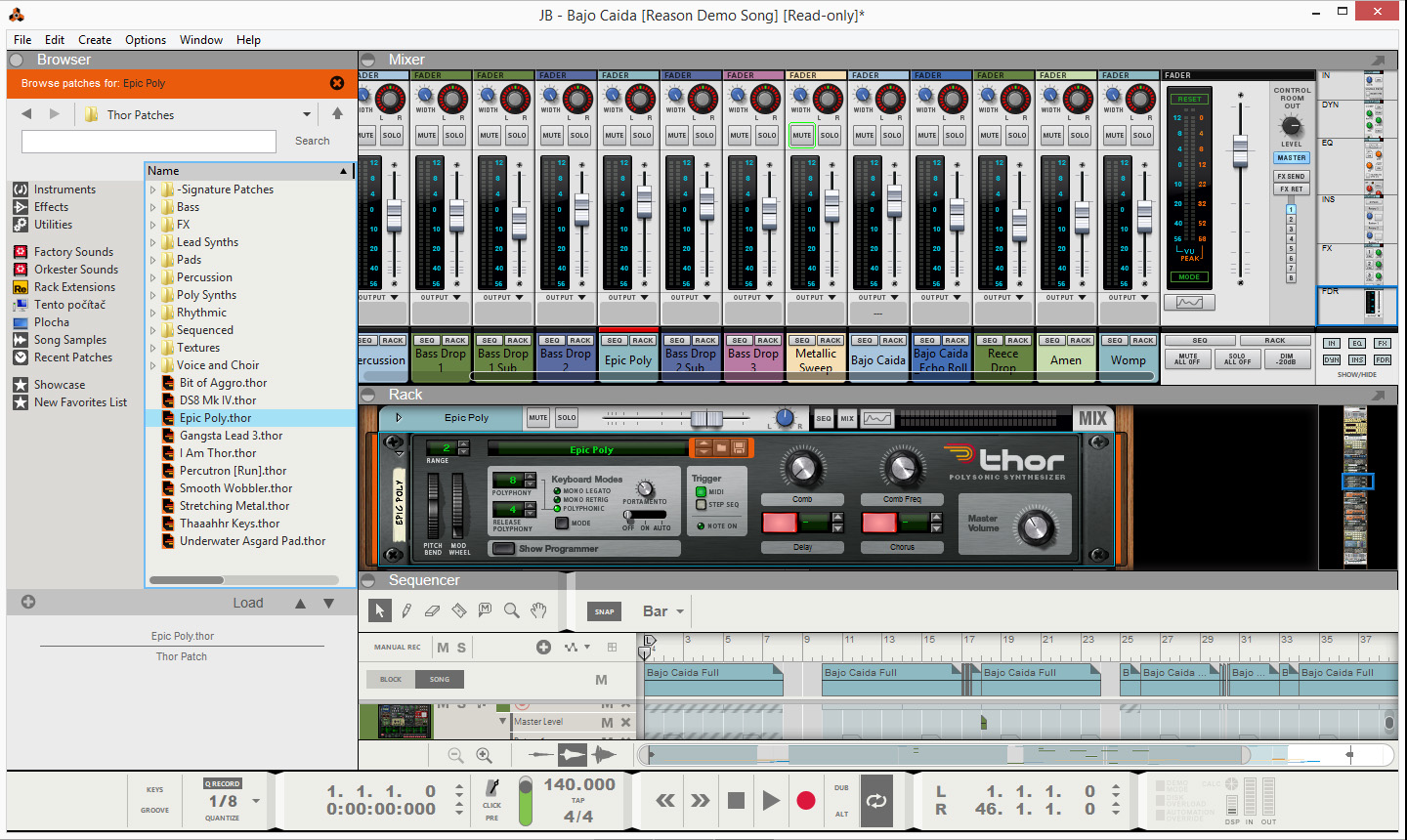This screenshot has height=840, width=1407.
Task: Select the Eraser tool in sequencer
Action: [433, 610]
